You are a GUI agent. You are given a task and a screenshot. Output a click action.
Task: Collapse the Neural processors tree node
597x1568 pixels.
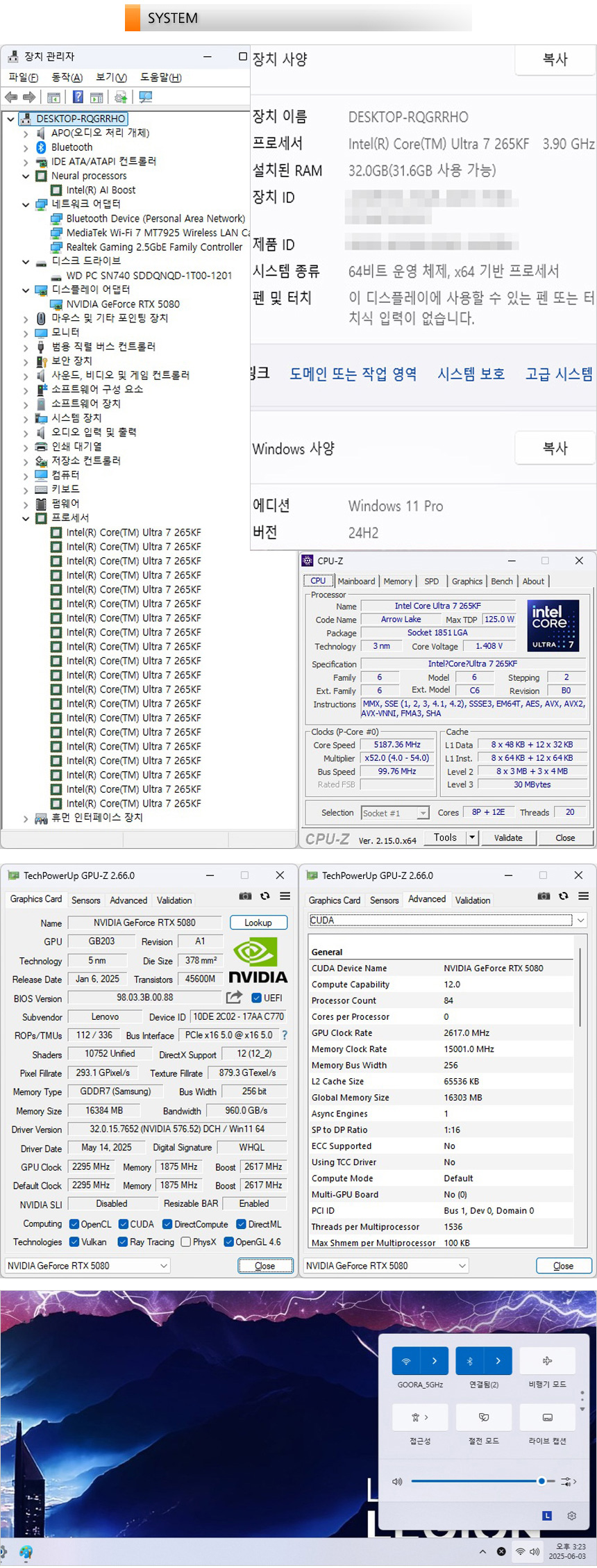26,176
